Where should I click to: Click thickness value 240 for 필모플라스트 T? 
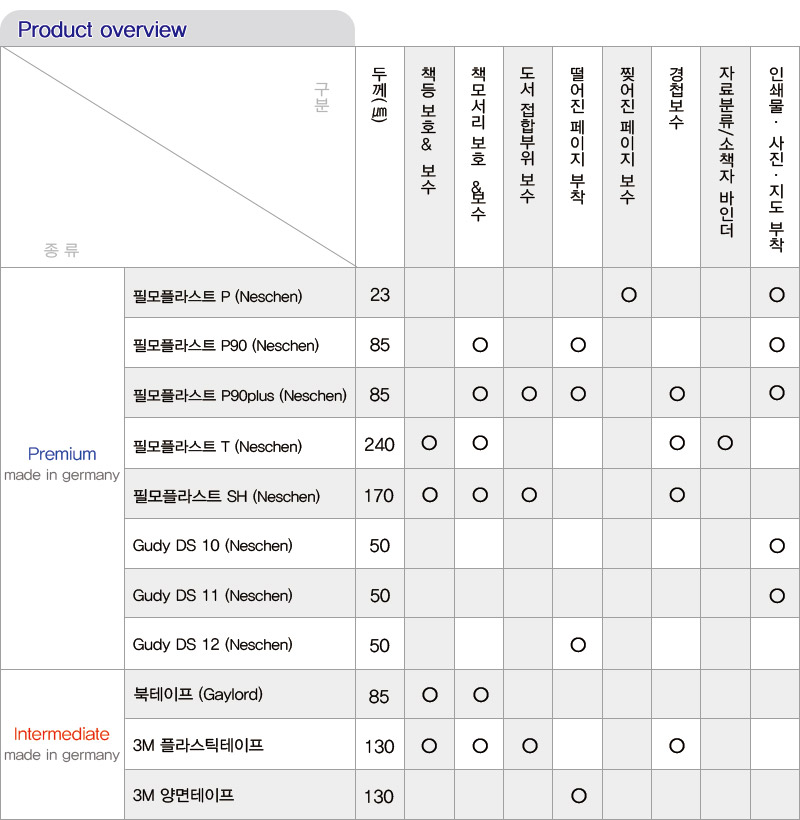(380, 445)
